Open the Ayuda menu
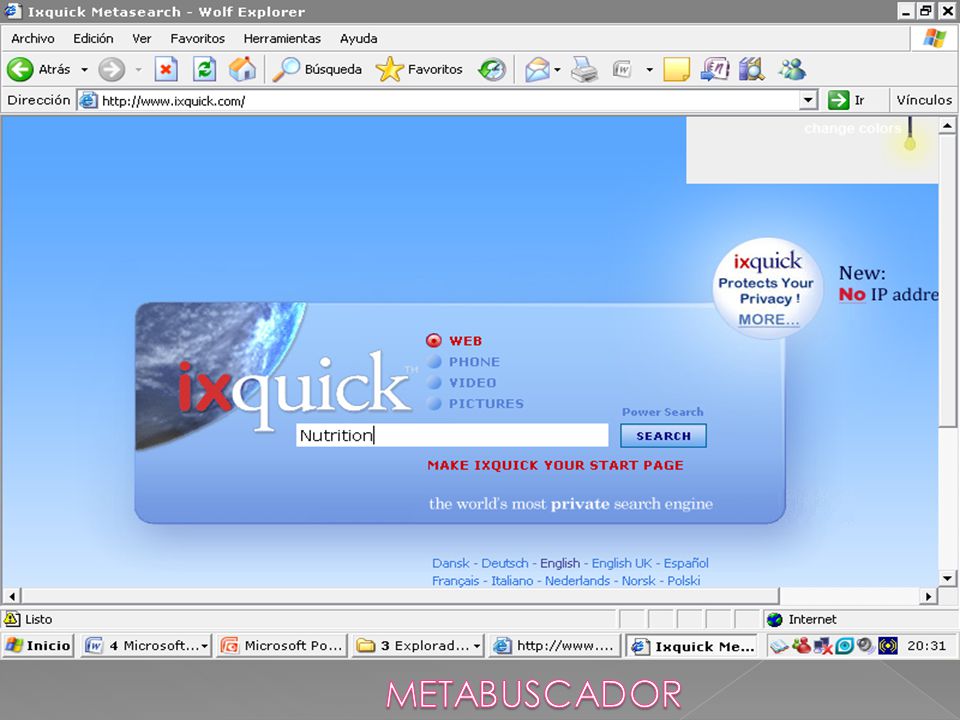 coord(358,39)
